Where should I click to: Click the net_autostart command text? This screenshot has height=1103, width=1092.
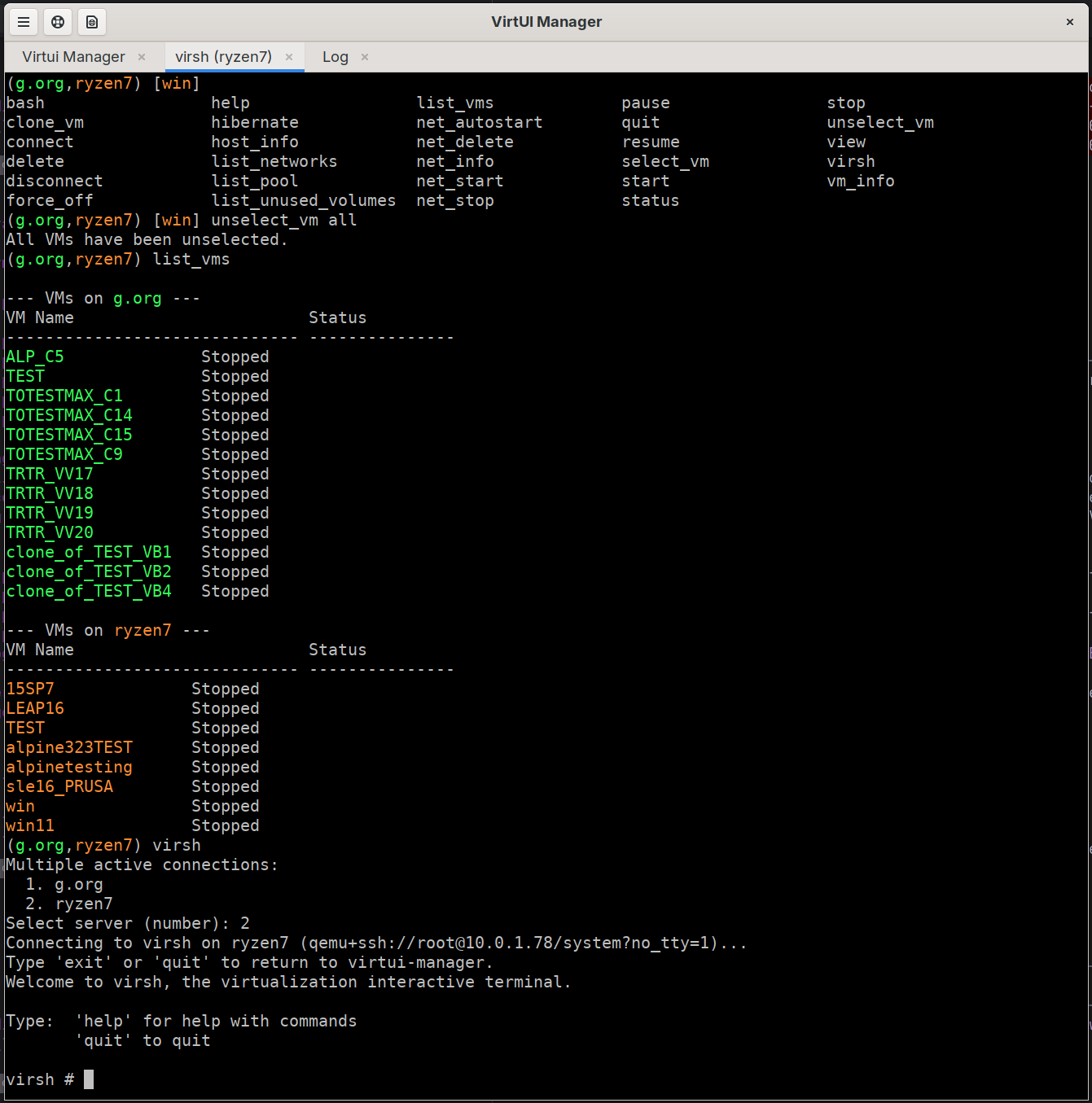click(479, 122)
